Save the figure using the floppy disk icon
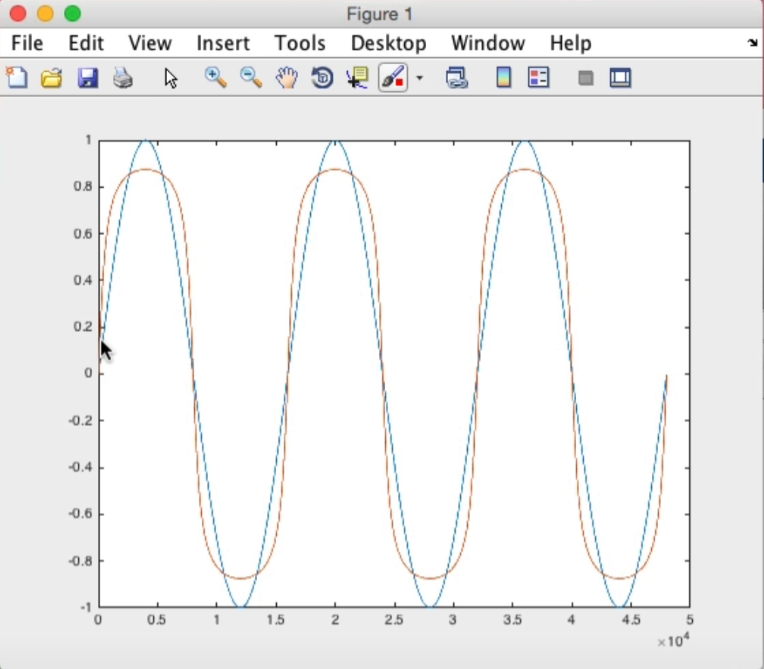 click(88, 78)
